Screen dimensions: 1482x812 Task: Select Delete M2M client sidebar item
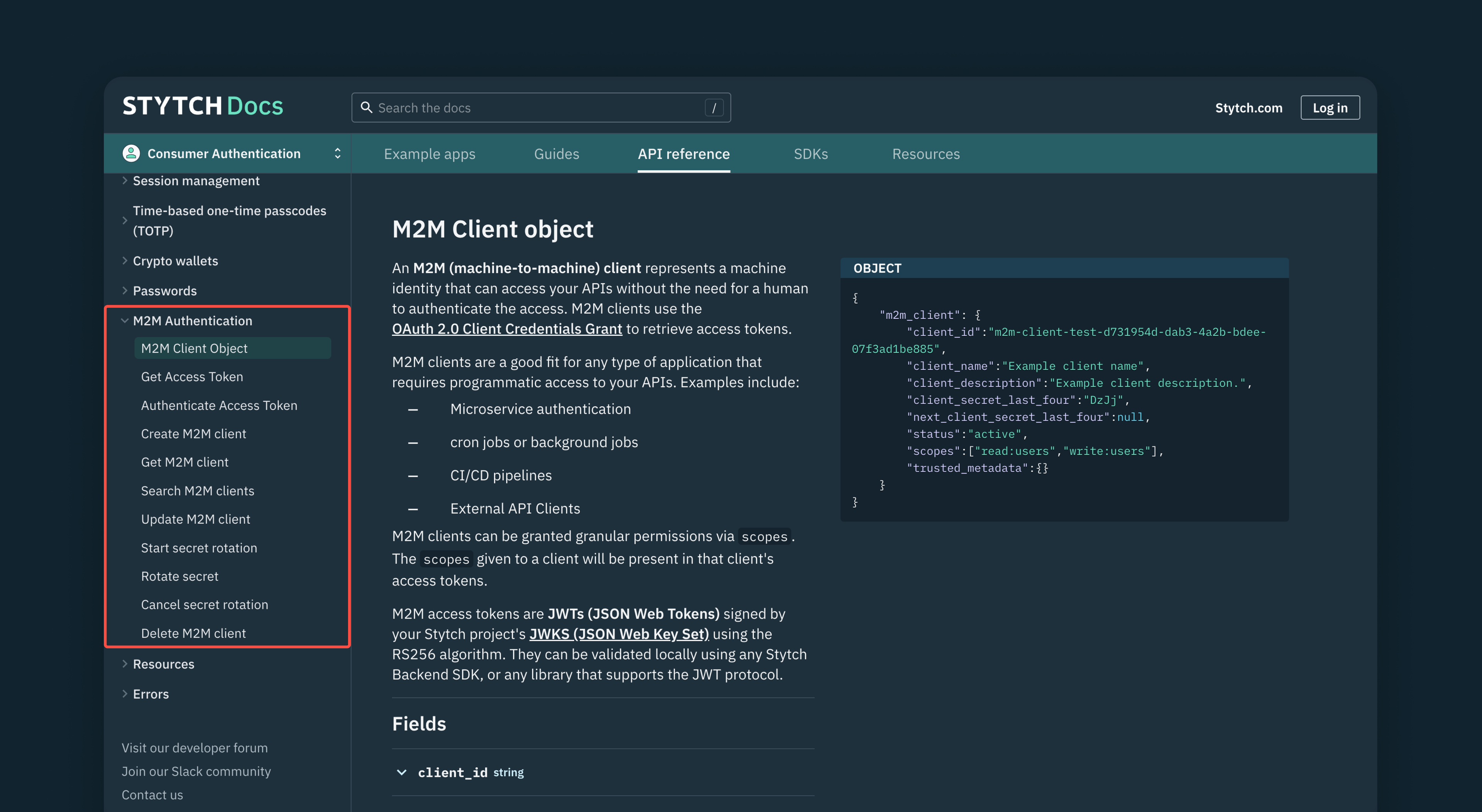[x=194, y=632]
